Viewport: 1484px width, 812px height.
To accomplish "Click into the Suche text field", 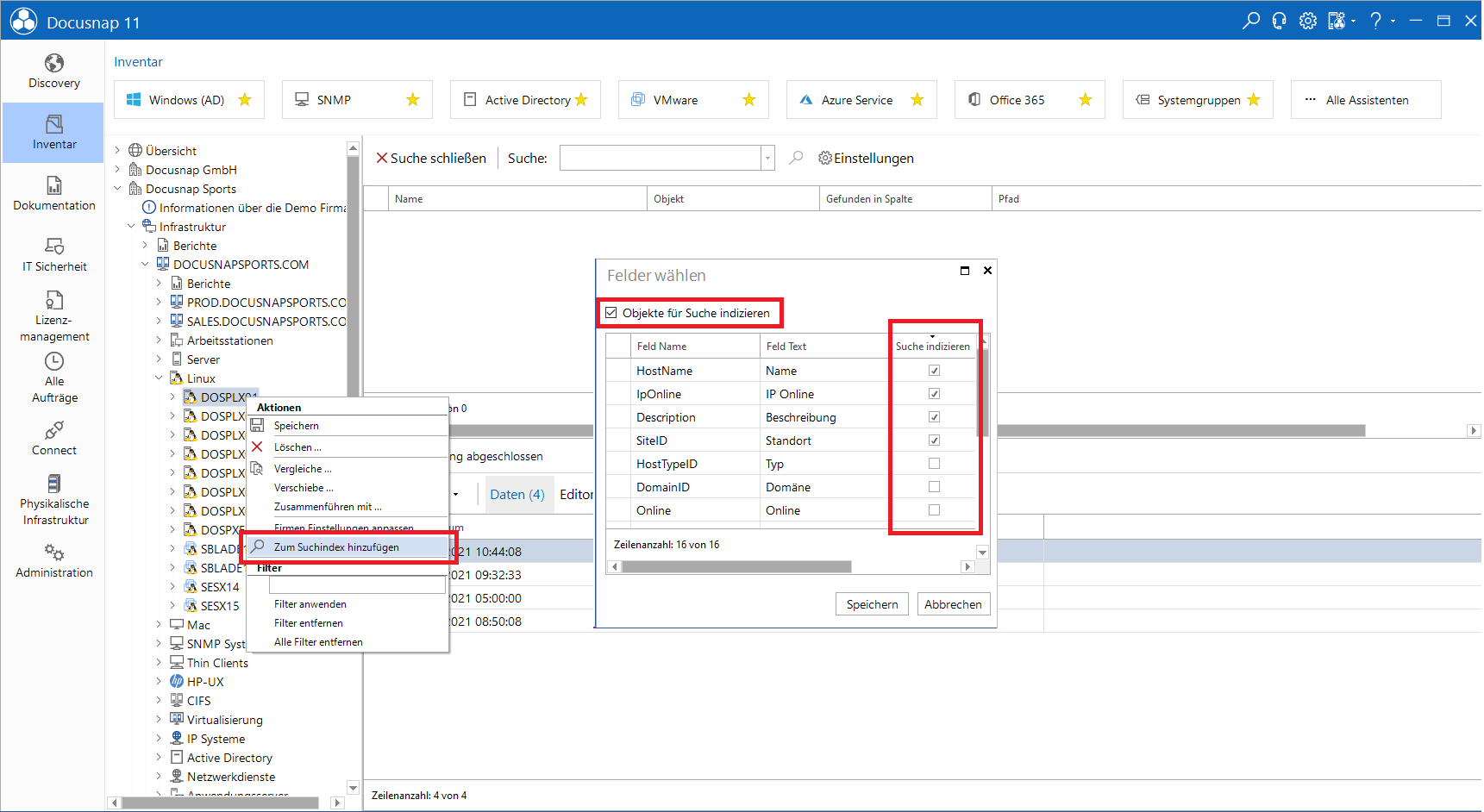I will pyautogui.click(x=661, y=158).
